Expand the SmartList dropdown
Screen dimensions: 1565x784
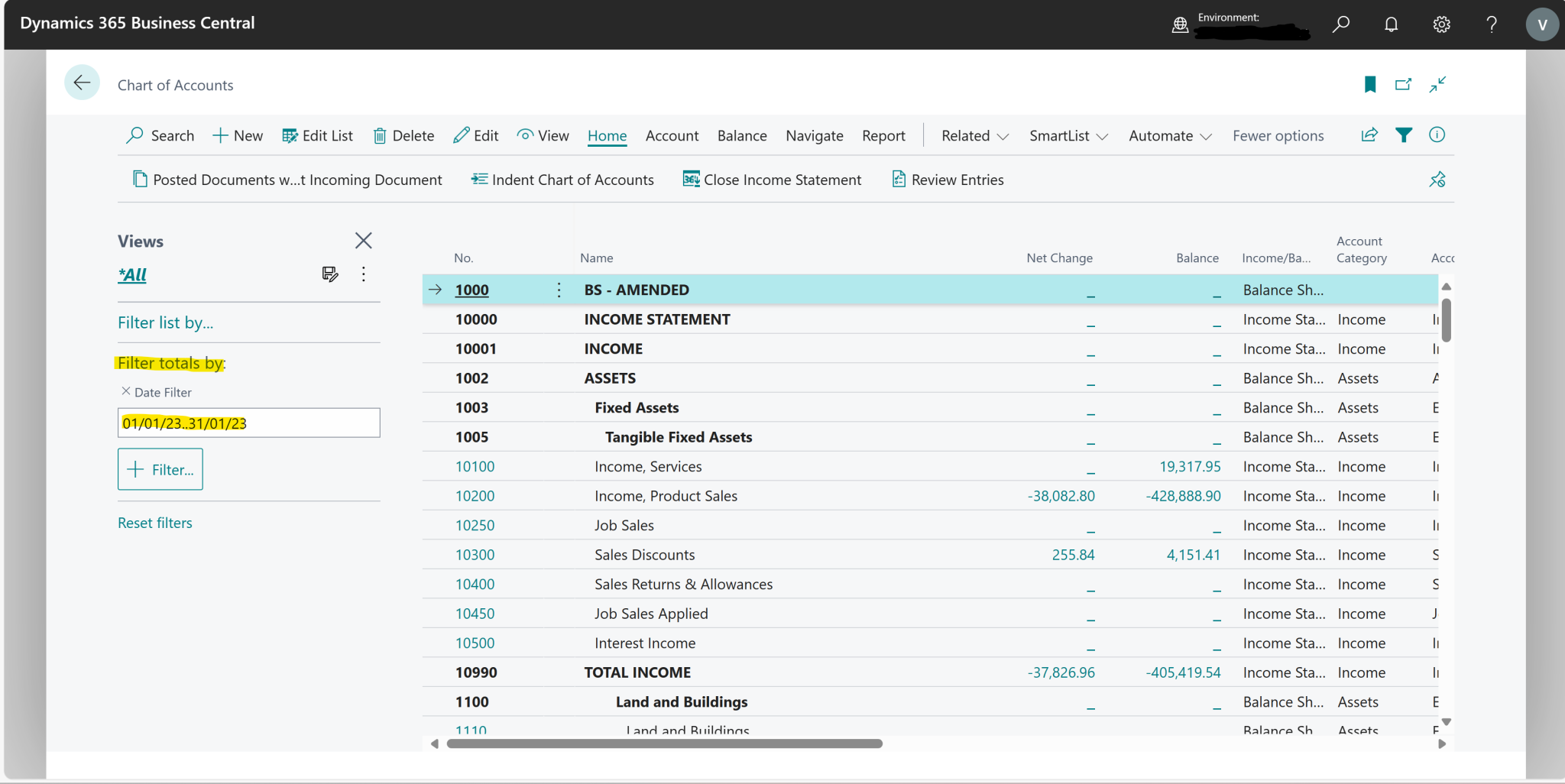click(x=1068, y=136)
